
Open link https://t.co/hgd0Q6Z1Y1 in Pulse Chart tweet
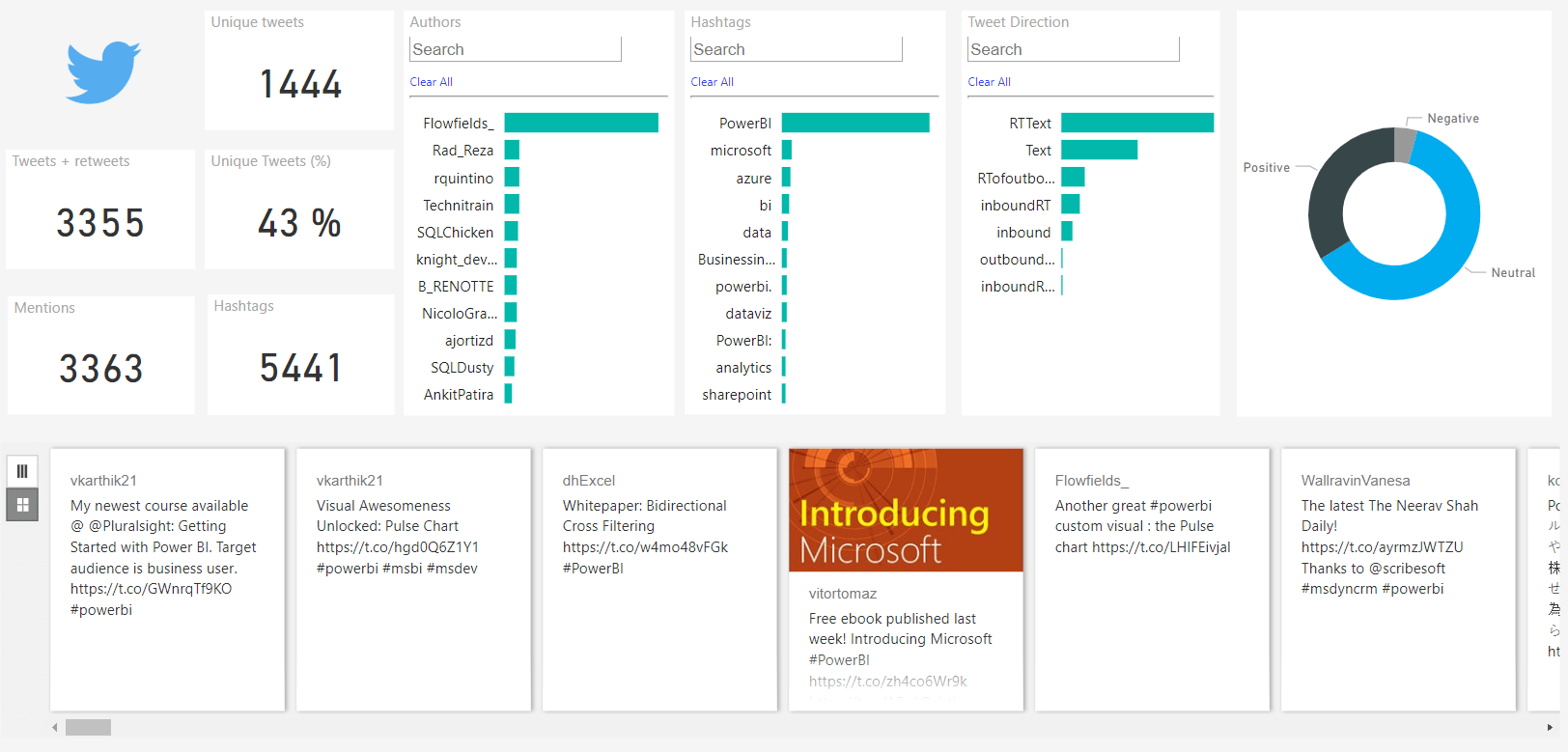point(398,547)
